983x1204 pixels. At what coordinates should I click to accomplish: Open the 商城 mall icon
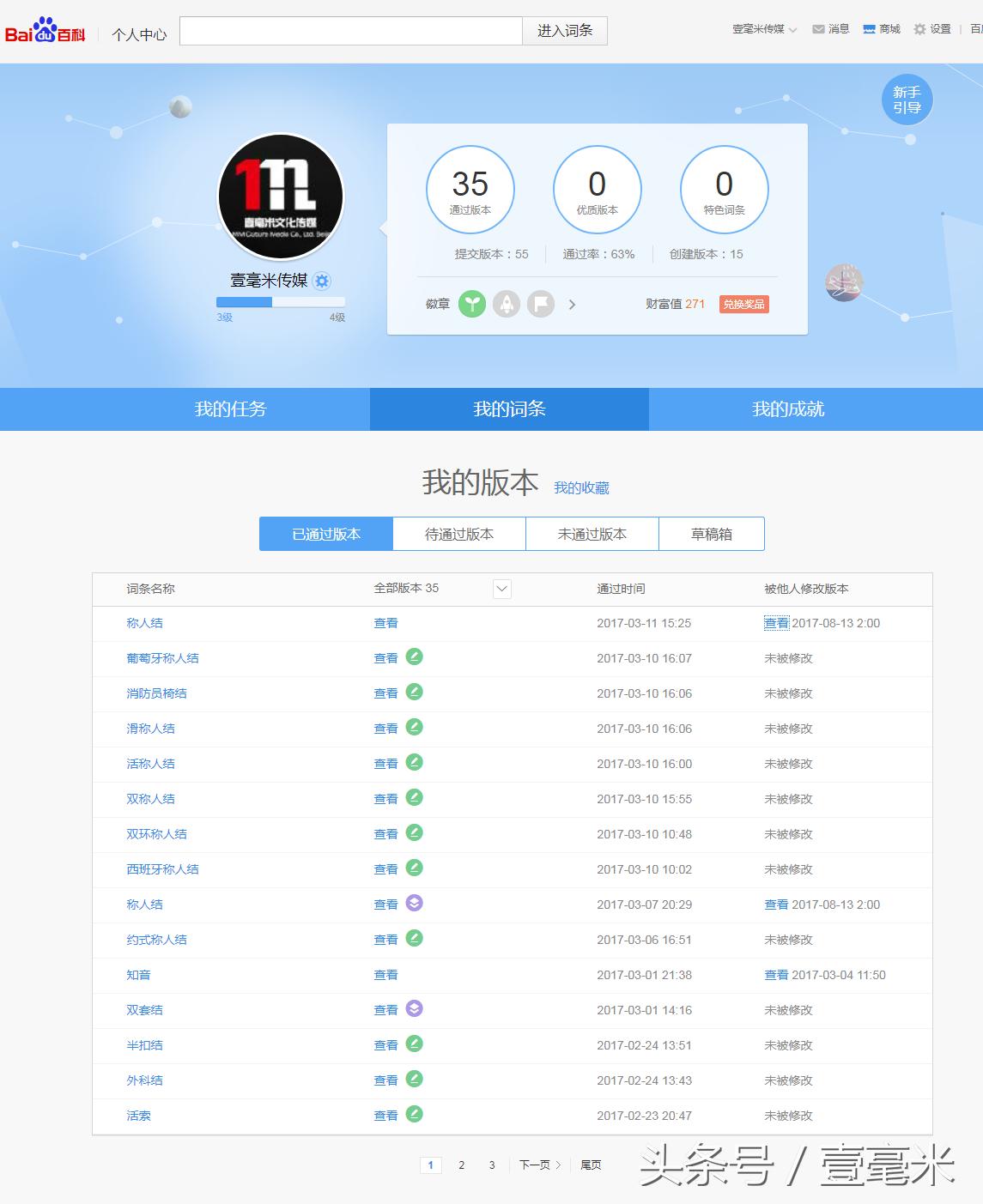(x=869, y=28)
